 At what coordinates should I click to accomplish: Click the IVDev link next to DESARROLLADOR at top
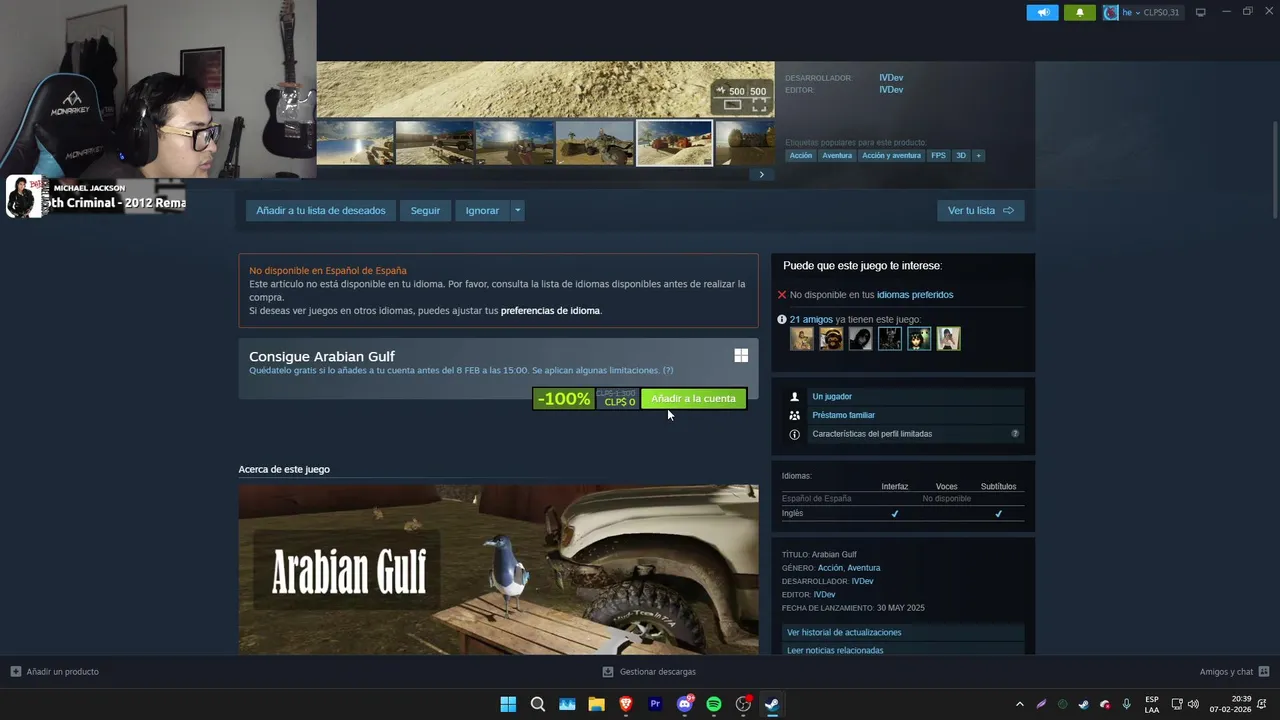click(x=891, y=77)
